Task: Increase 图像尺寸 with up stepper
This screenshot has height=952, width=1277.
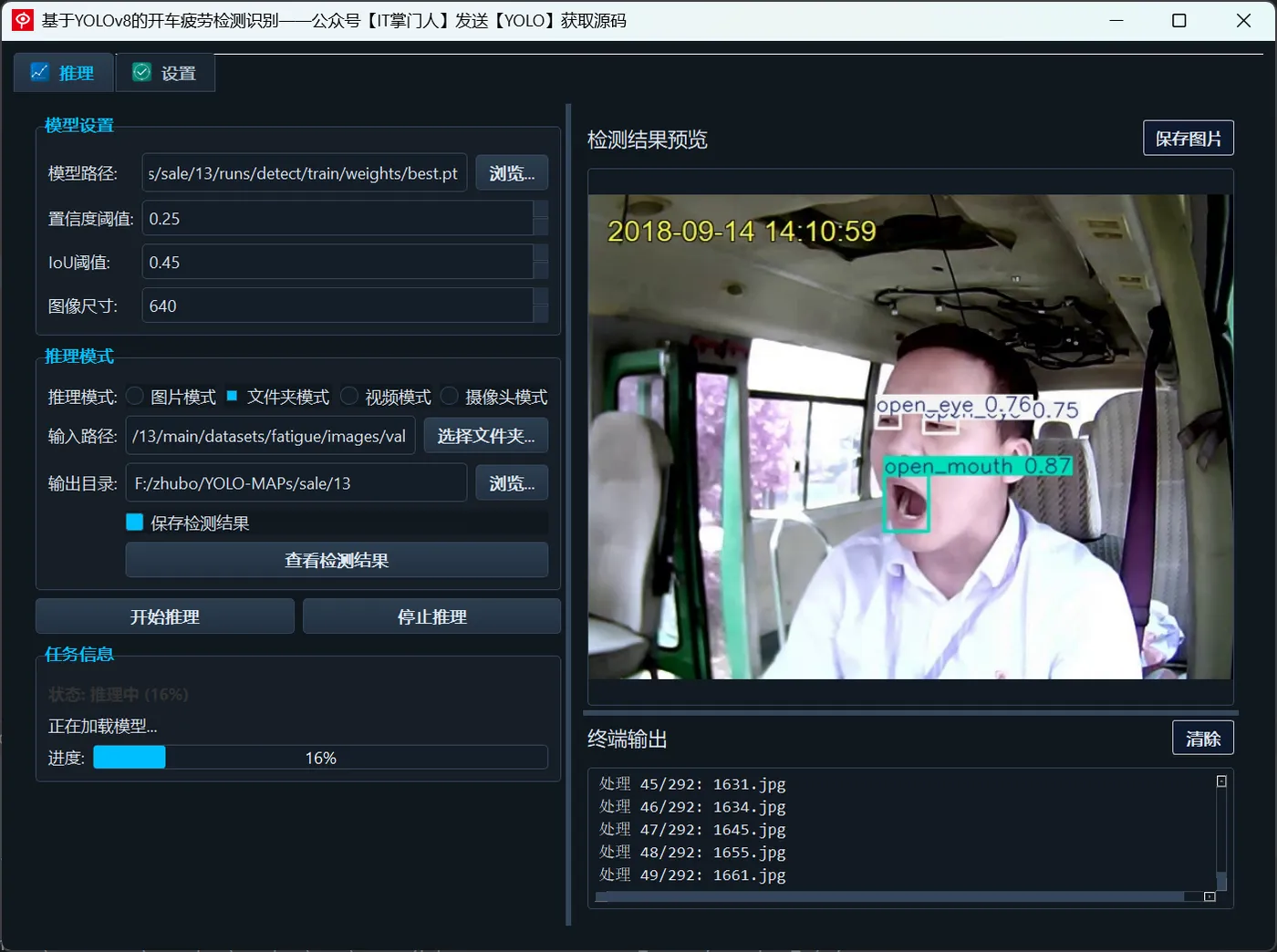Action: pyautogui.click(x=541, y=297)
